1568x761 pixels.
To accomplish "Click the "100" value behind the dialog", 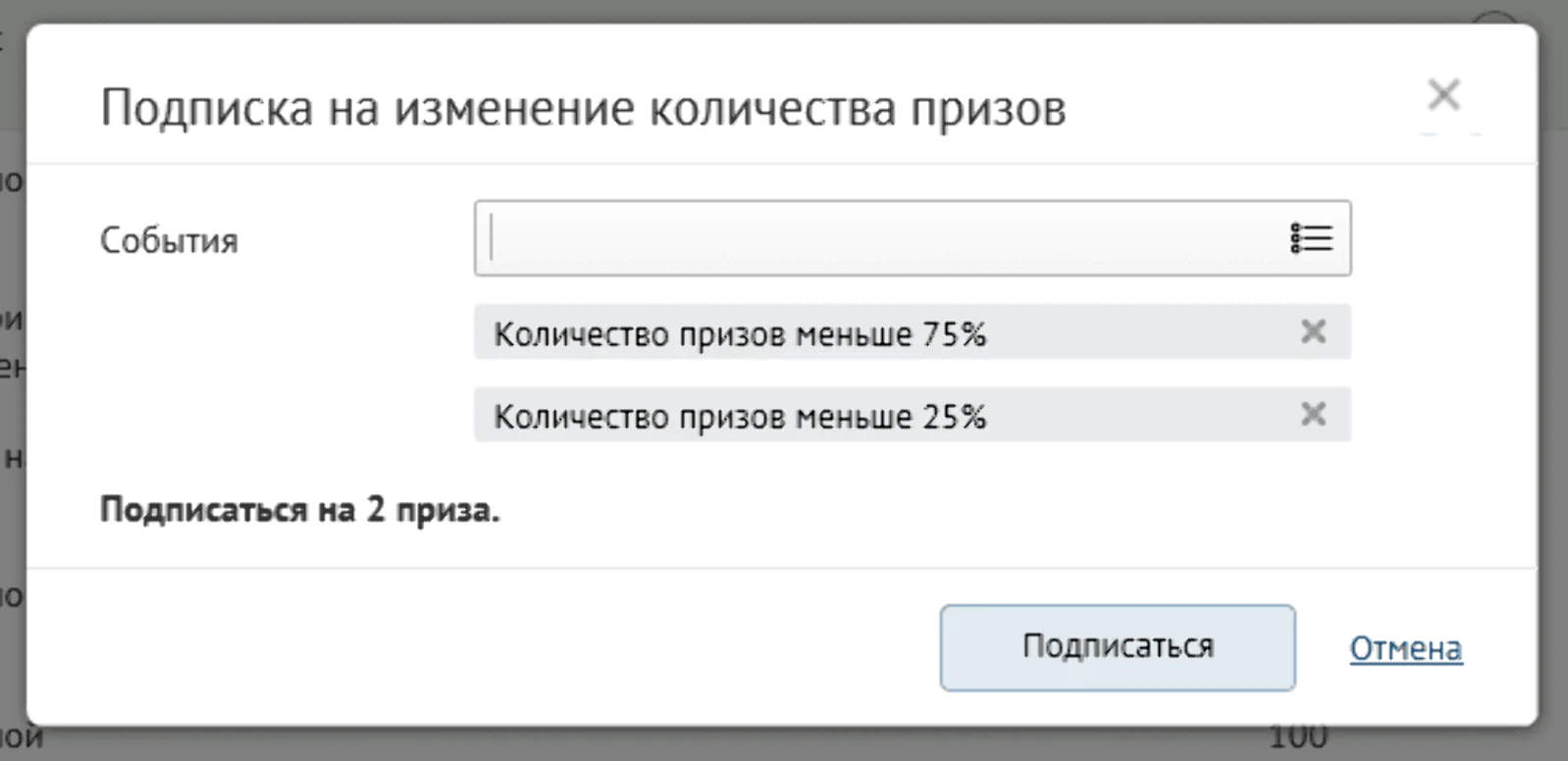I will [1298, 737].
